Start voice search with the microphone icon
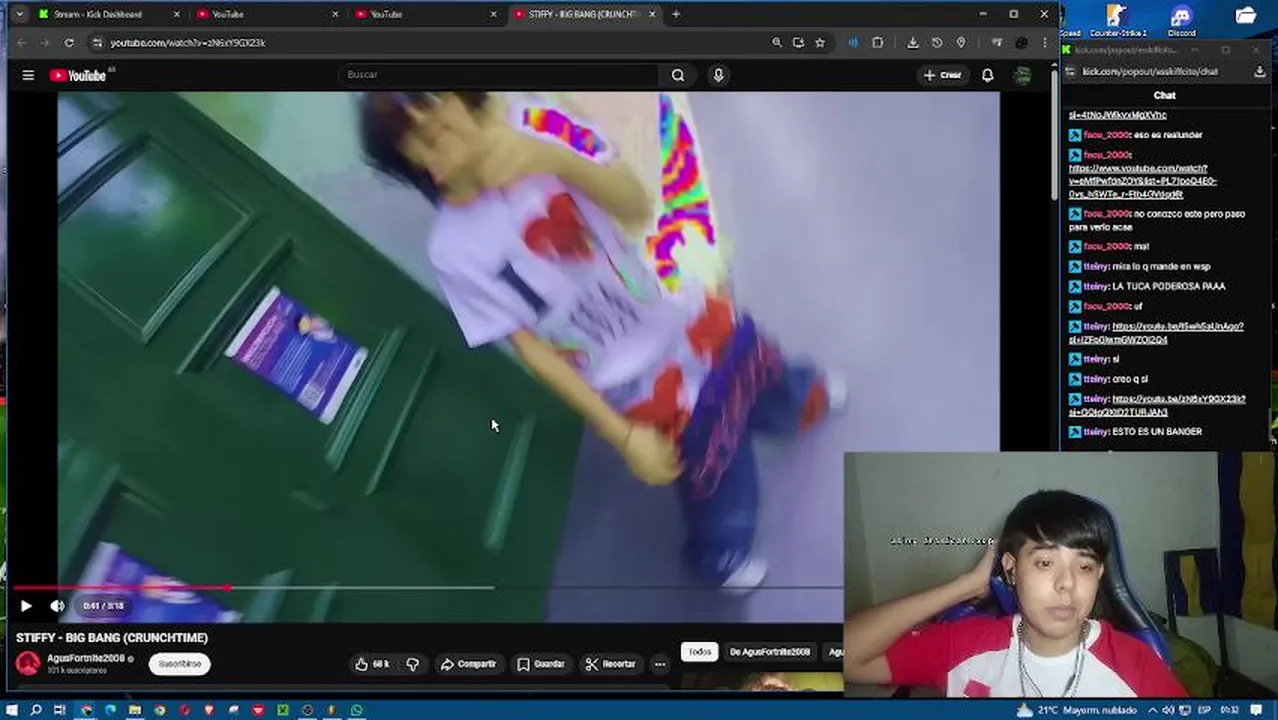1278x720 pixels. [718, 75]
